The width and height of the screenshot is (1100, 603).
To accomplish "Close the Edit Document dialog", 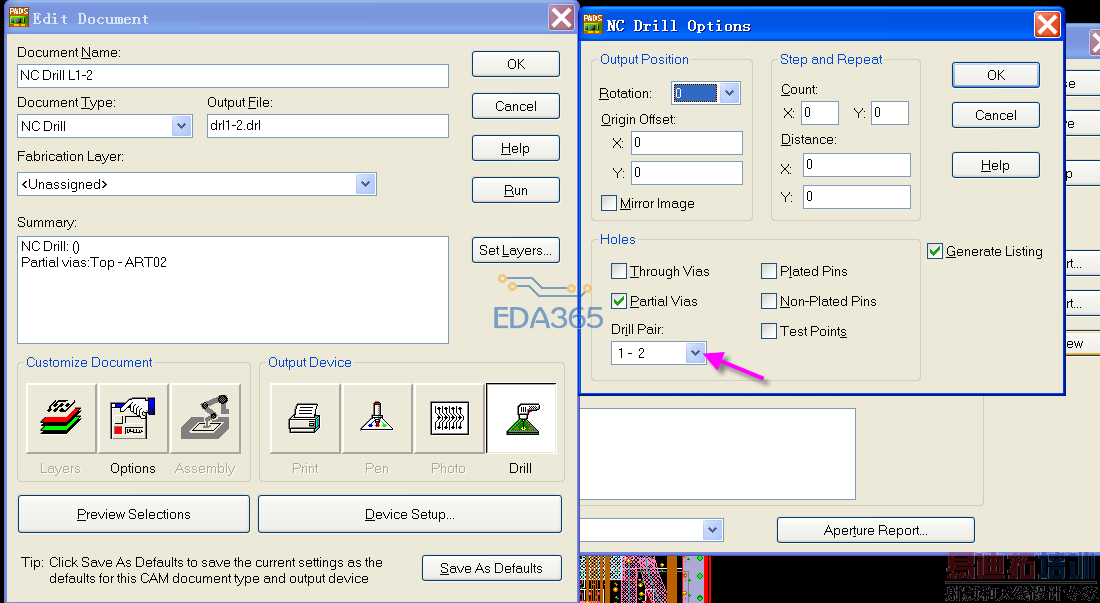I will (561, 18).
